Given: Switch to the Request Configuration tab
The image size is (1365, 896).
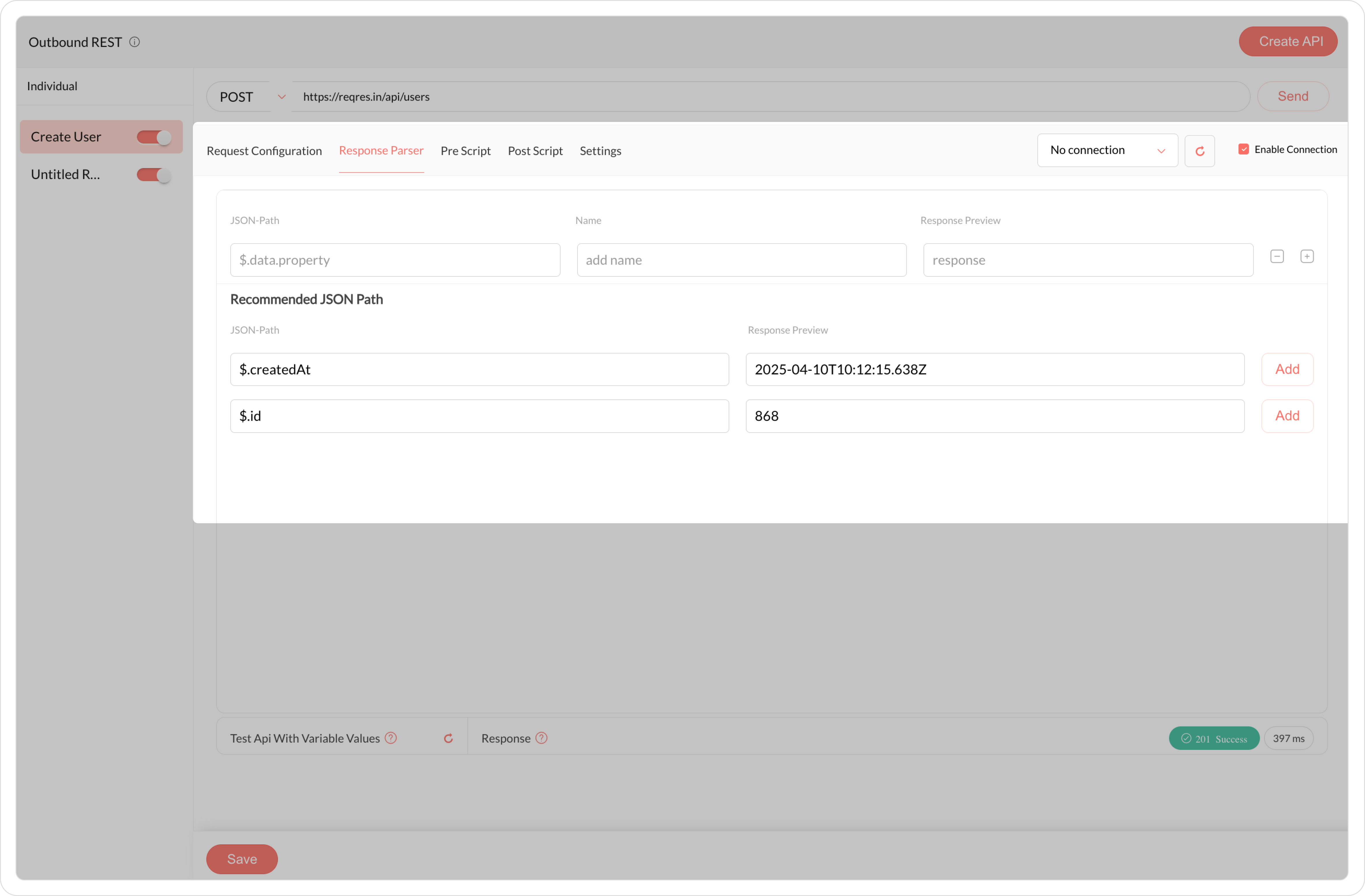Looking at the screenshot, I should tap(264, 151).
